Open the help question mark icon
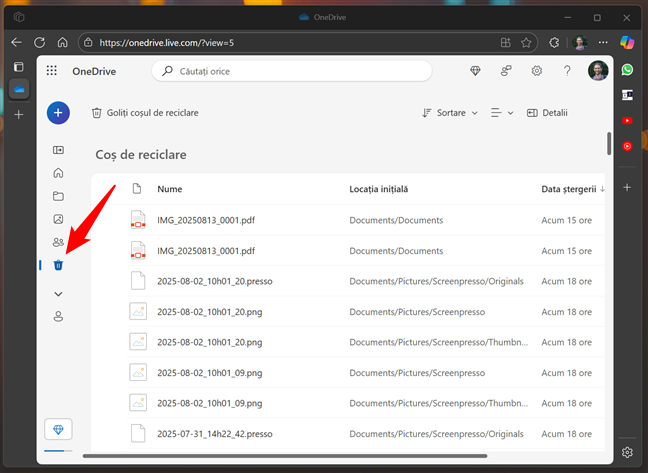 pyautogui.click(x=567, y=71)
